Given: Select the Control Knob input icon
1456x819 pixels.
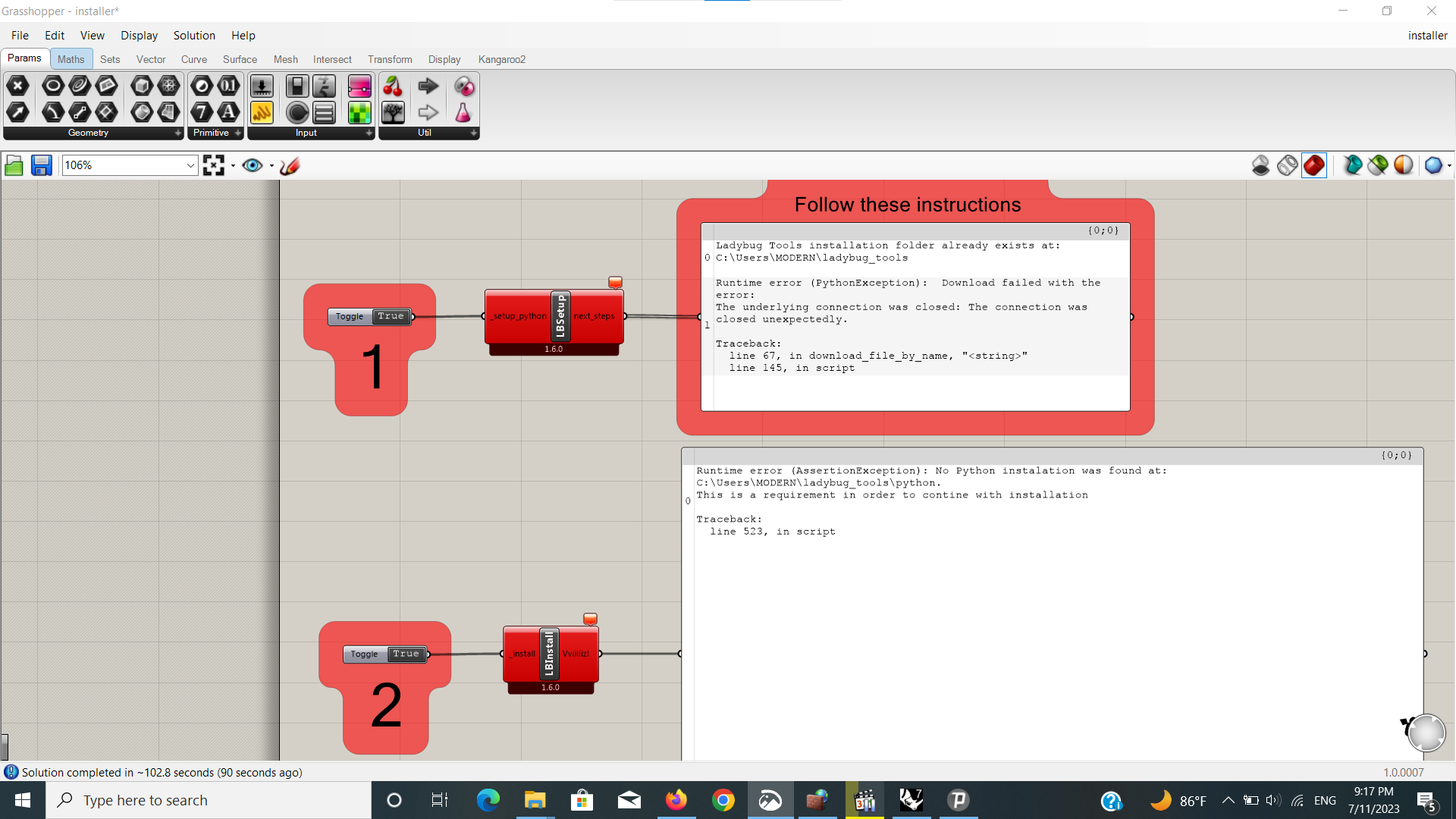Looking at the screenshot, I should [297, 113].
